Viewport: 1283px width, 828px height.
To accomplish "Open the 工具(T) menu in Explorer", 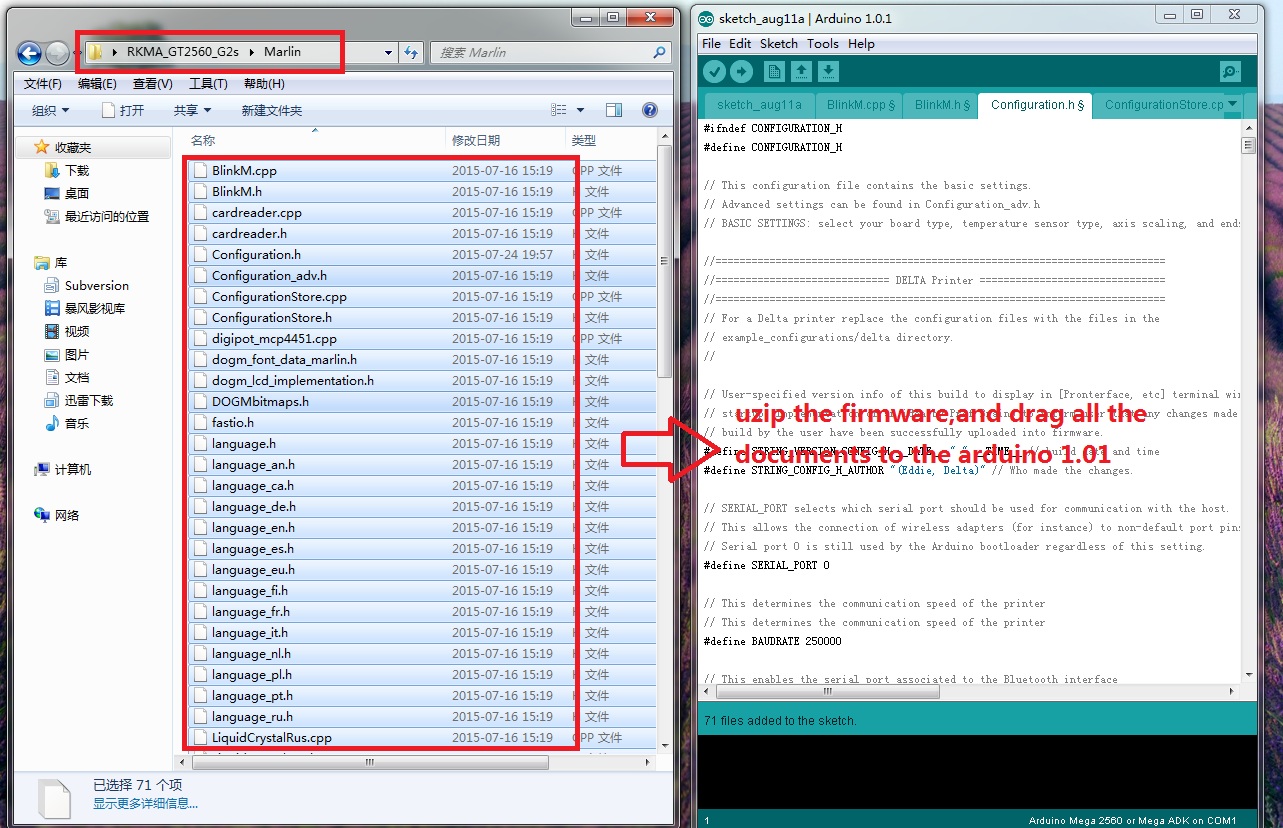I will 208,84.
